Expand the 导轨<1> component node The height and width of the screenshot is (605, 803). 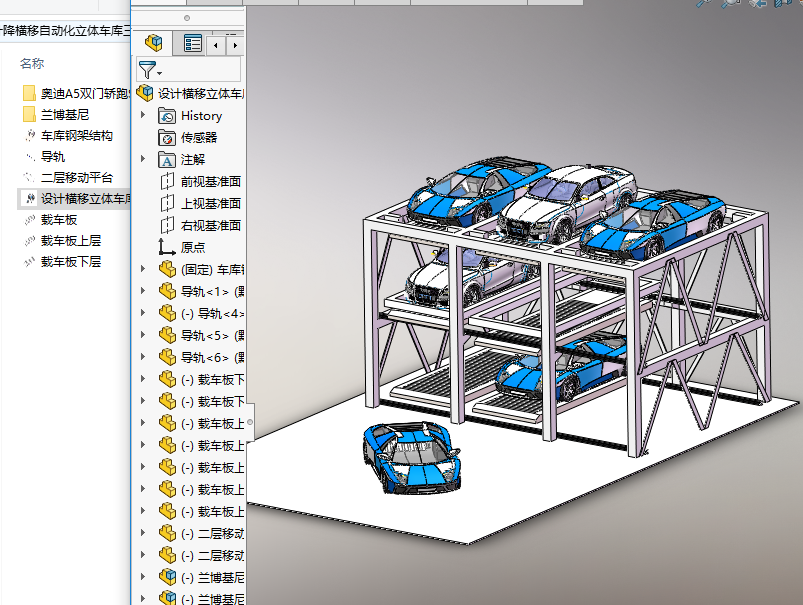[x=143, y=291]
